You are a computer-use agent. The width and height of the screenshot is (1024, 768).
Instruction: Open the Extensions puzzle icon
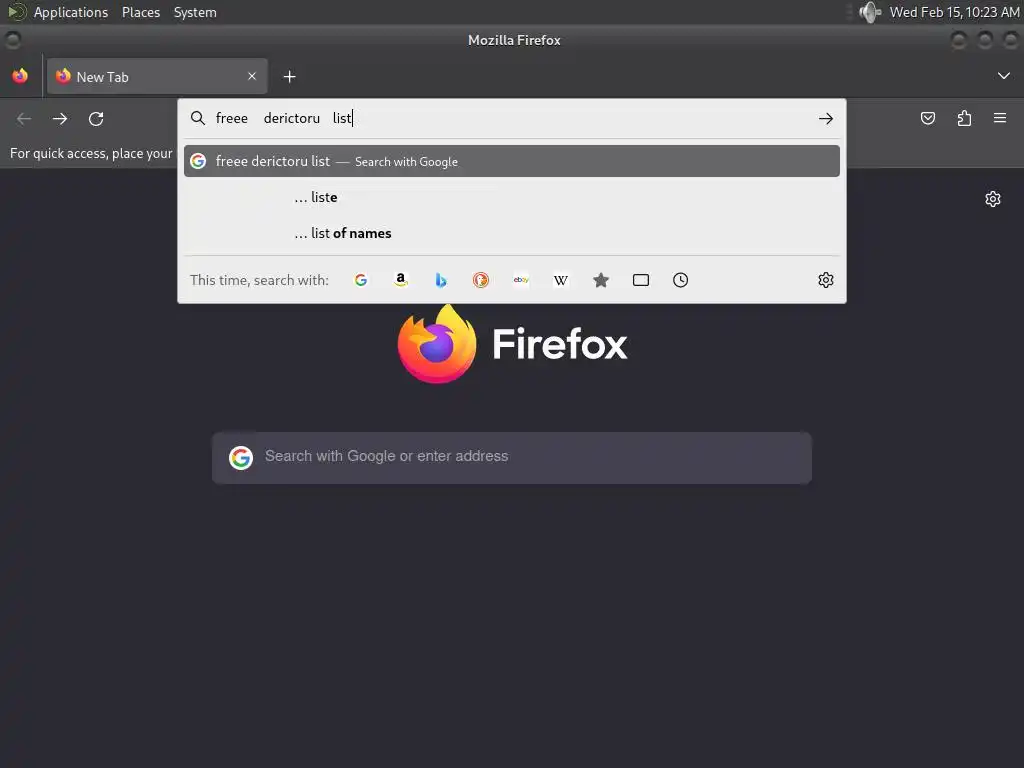coord(964,118)
